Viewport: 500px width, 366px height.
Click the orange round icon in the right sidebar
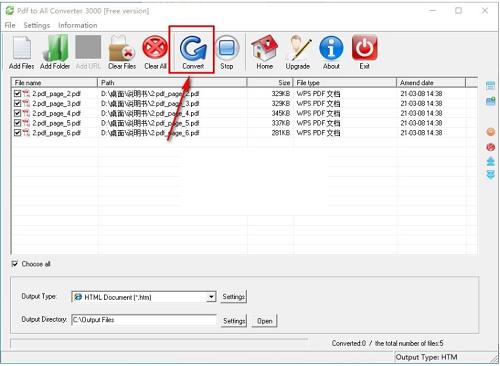pos(490,132)
